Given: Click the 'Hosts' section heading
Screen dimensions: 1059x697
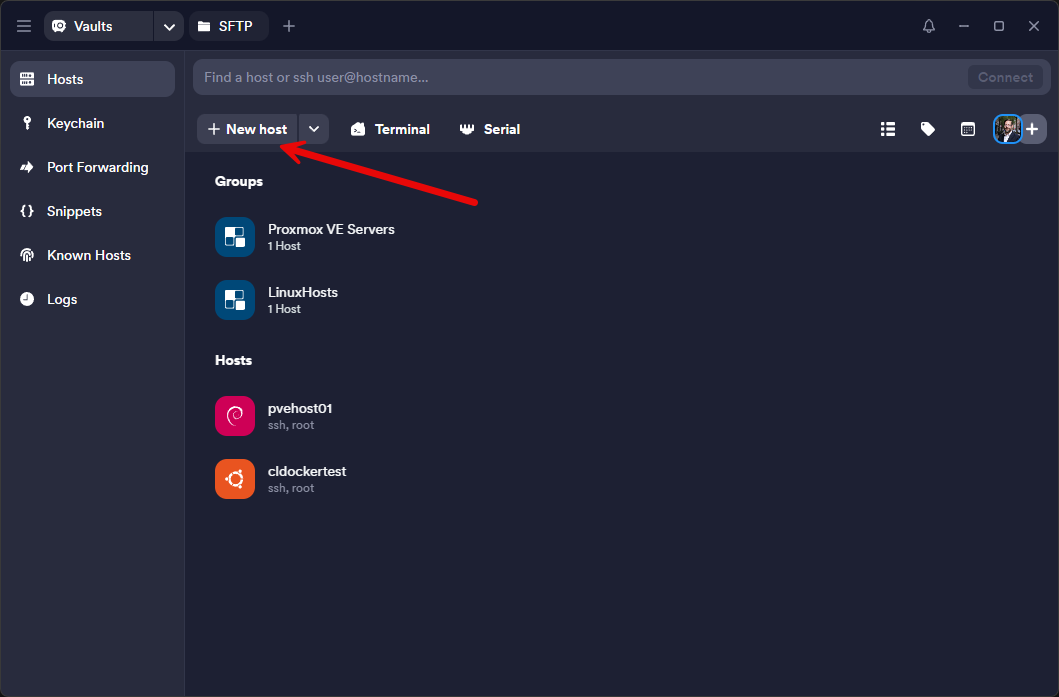Looking at the screenshot, I should (x=233, y=360).
